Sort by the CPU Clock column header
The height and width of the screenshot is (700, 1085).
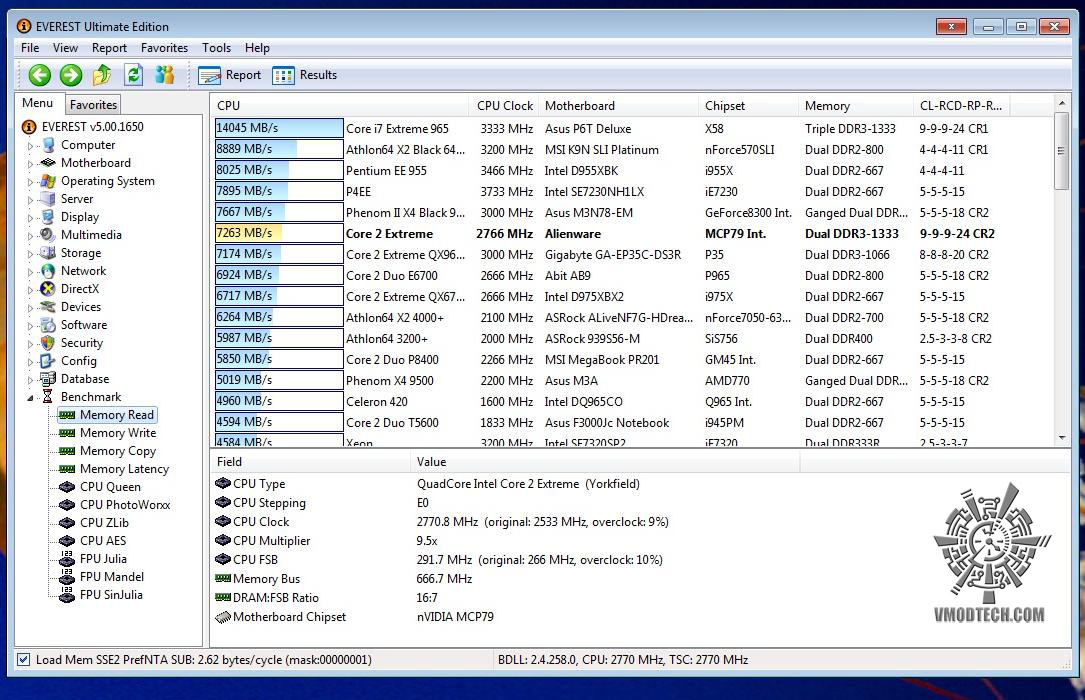point(504,105)
